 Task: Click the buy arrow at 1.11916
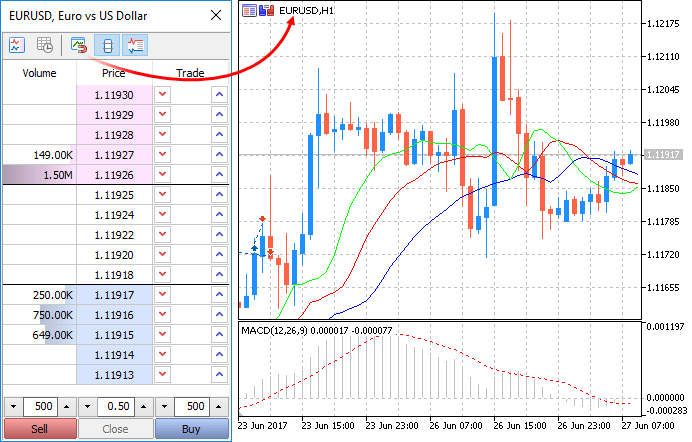pos(219,314)
